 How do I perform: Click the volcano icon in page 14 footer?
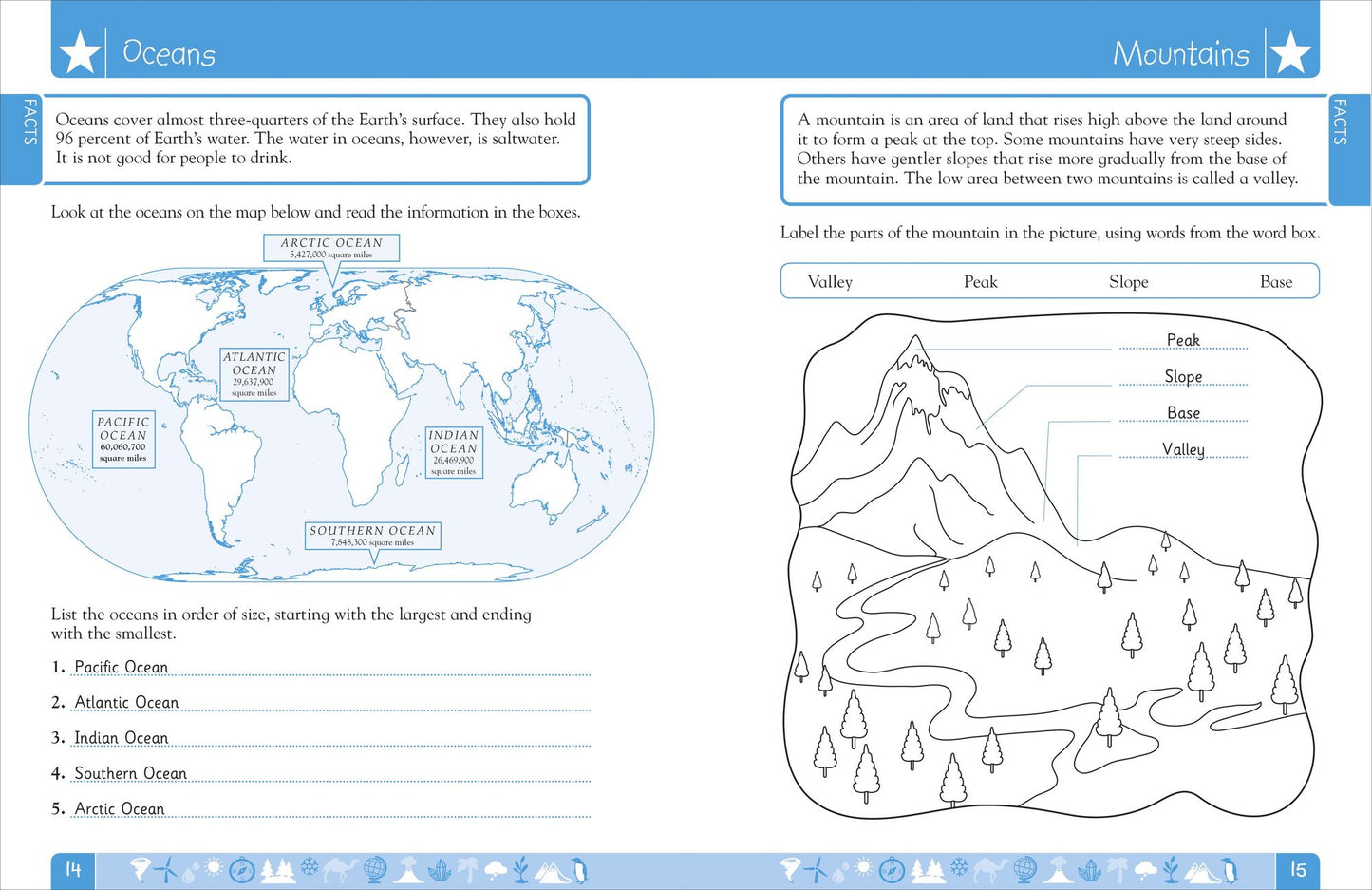coord(408,869)
